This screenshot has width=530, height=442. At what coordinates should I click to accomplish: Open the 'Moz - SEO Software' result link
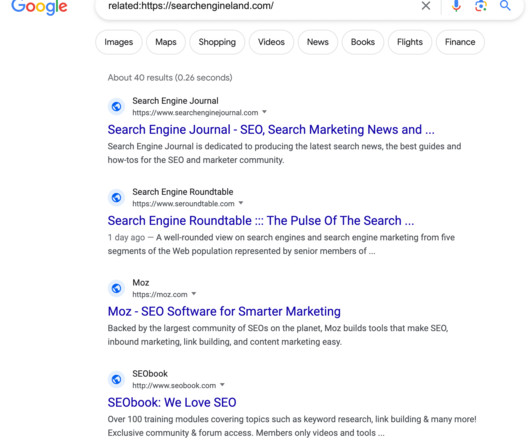pos(224,312)
